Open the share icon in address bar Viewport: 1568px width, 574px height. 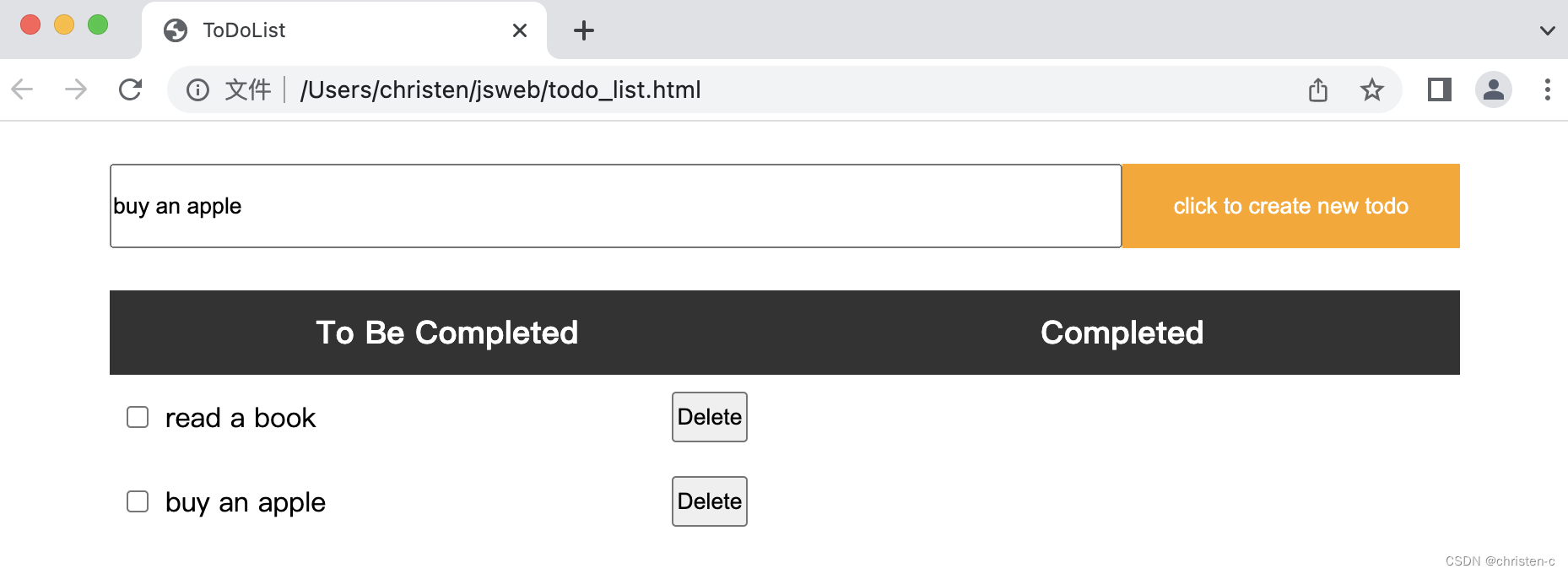coord(1318,89)
